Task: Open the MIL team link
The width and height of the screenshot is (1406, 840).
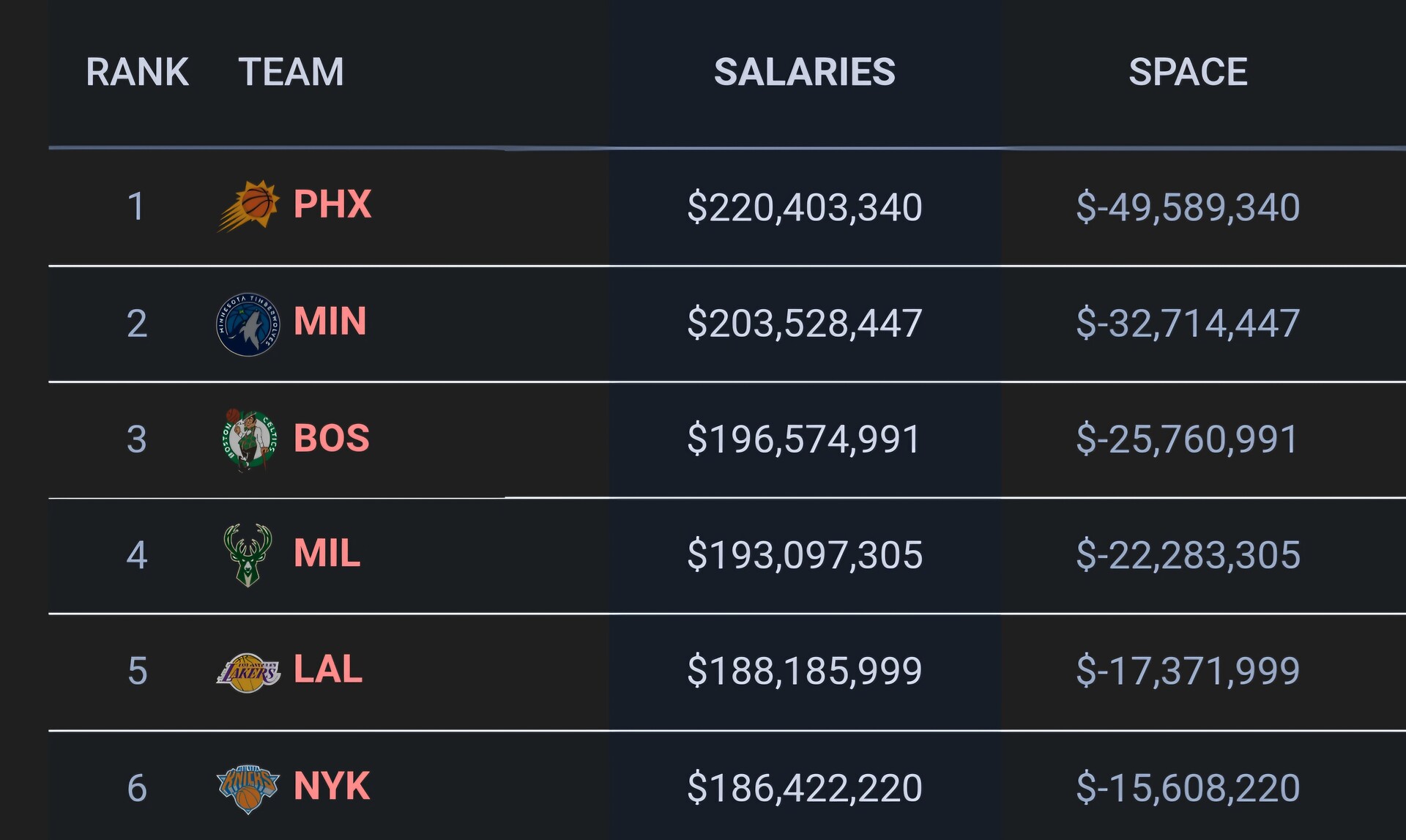Action: click(327, 553)
